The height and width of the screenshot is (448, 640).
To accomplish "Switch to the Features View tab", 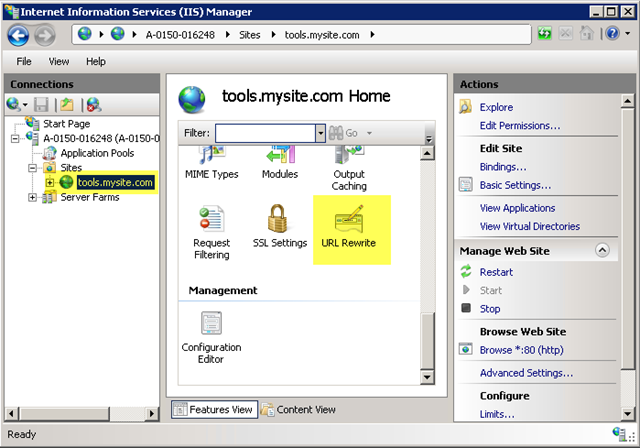I will pyautogui.click(x=214, y=409).
